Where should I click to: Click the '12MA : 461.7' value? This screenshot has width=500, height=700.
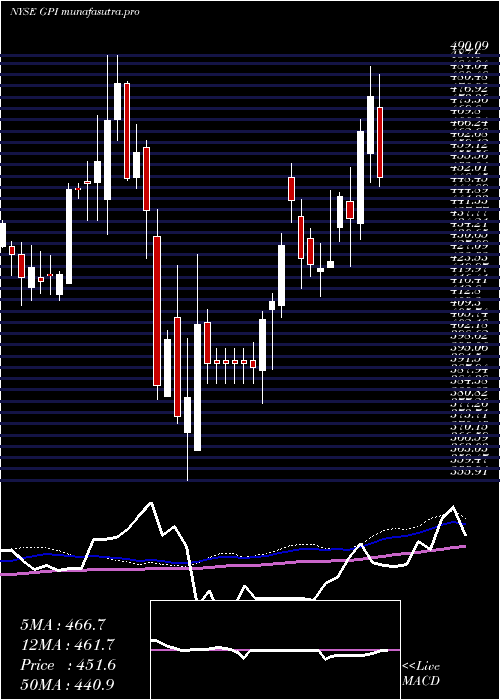click(x=68, y=645)
